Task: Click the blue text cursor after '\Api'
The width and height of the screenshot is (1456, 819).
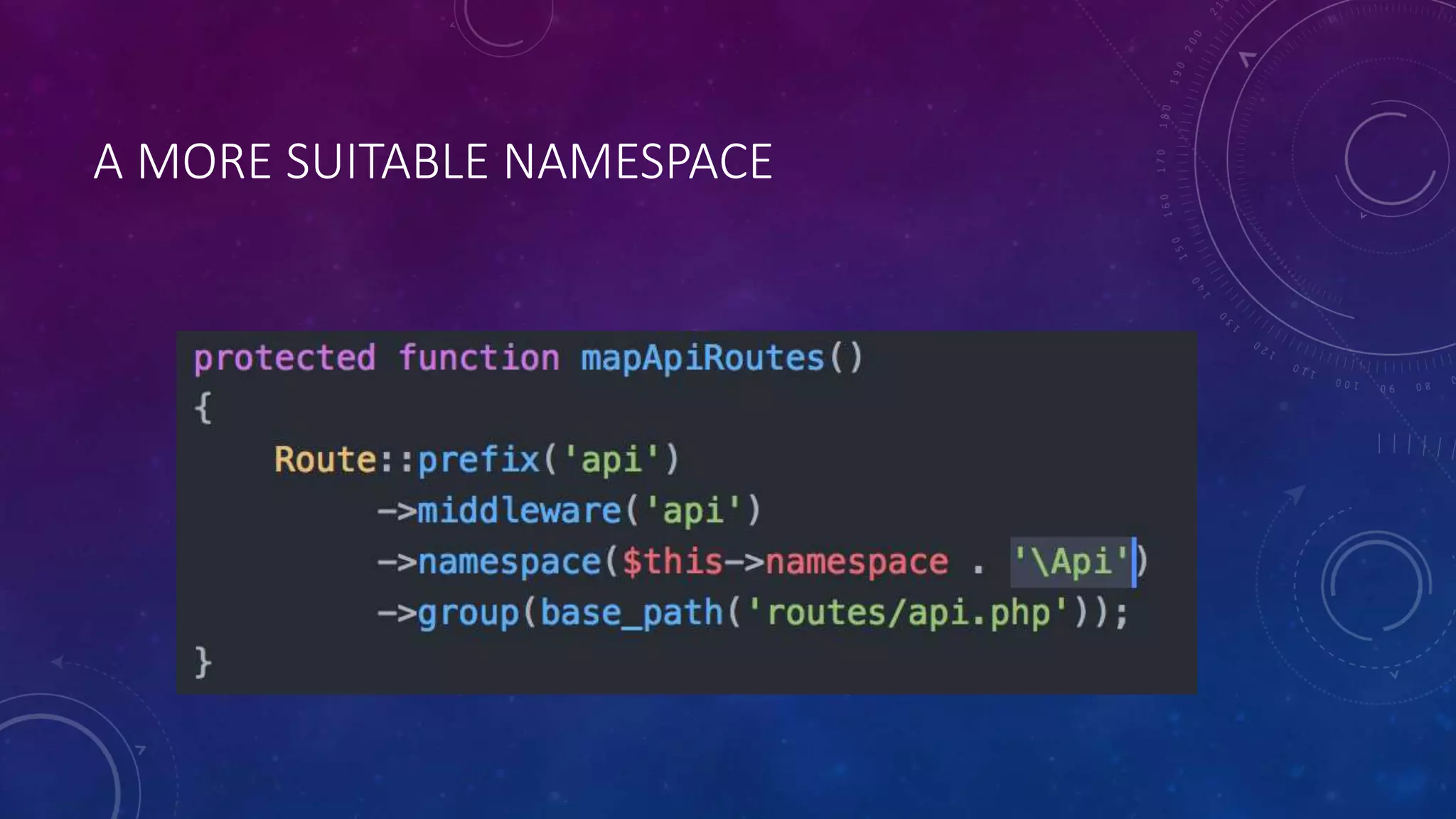Action: [x=1134, y=562]
